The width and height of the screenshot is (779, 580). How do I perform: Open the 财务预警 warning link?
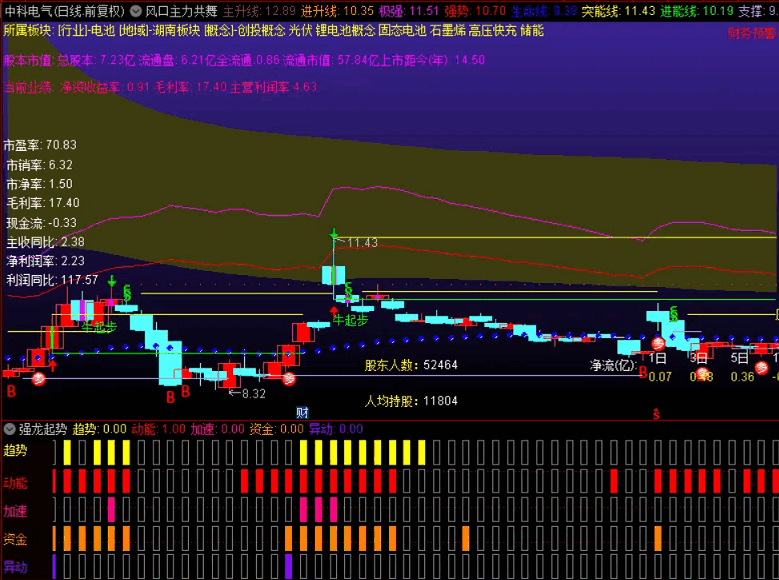(751, 33)
